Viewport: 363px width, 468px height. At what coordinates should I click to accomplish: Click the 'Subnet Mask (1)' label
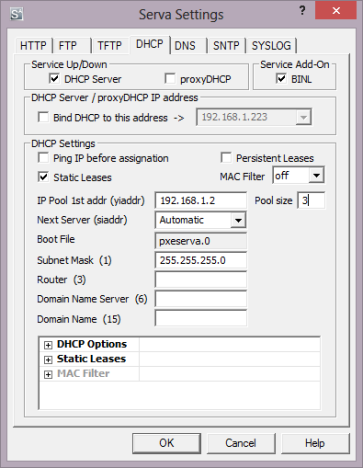(74, 260)
